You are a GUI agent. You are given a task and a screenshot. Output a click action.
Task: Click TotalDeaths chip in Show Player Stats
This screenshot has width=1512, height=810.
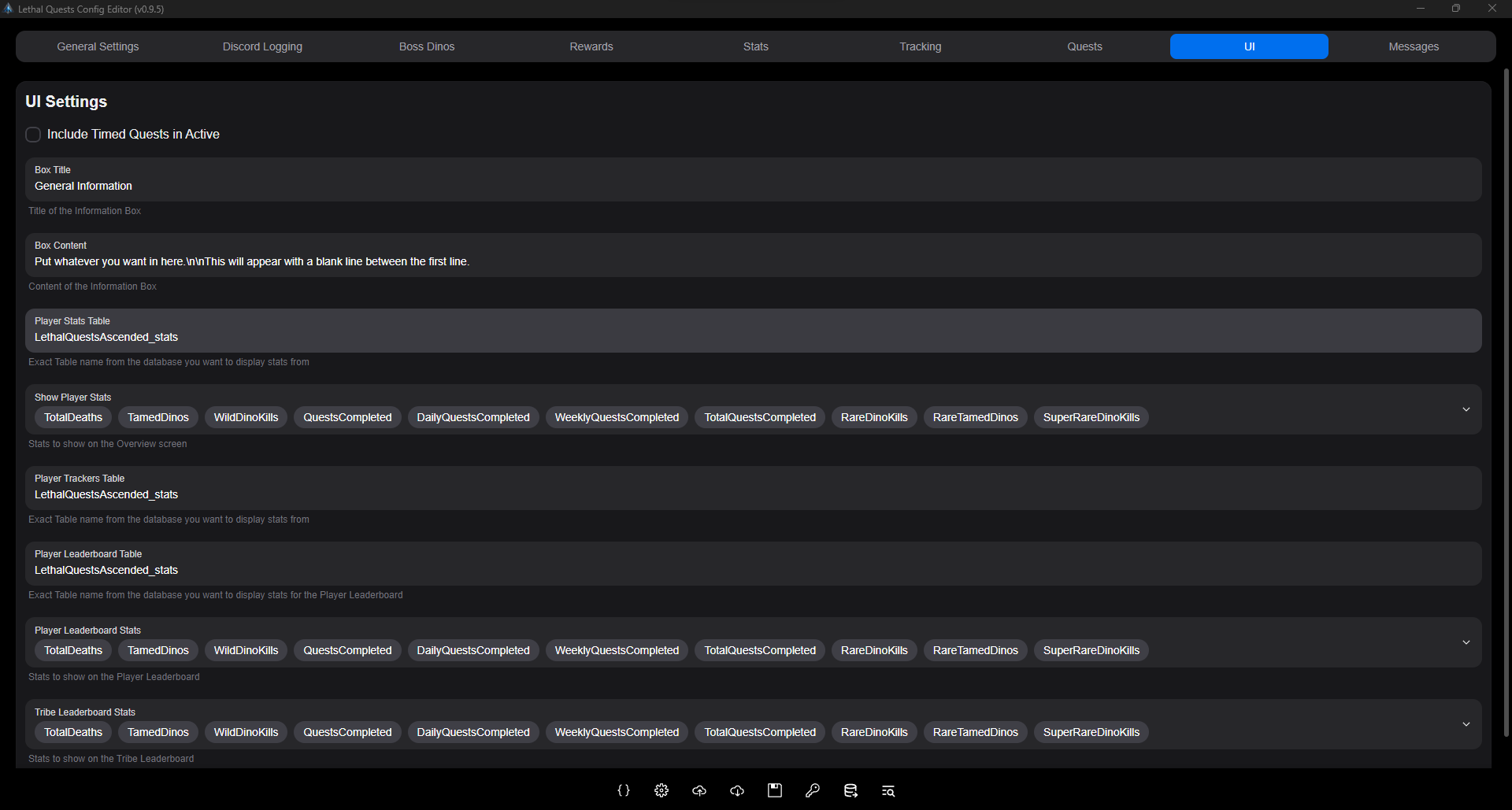73,417
